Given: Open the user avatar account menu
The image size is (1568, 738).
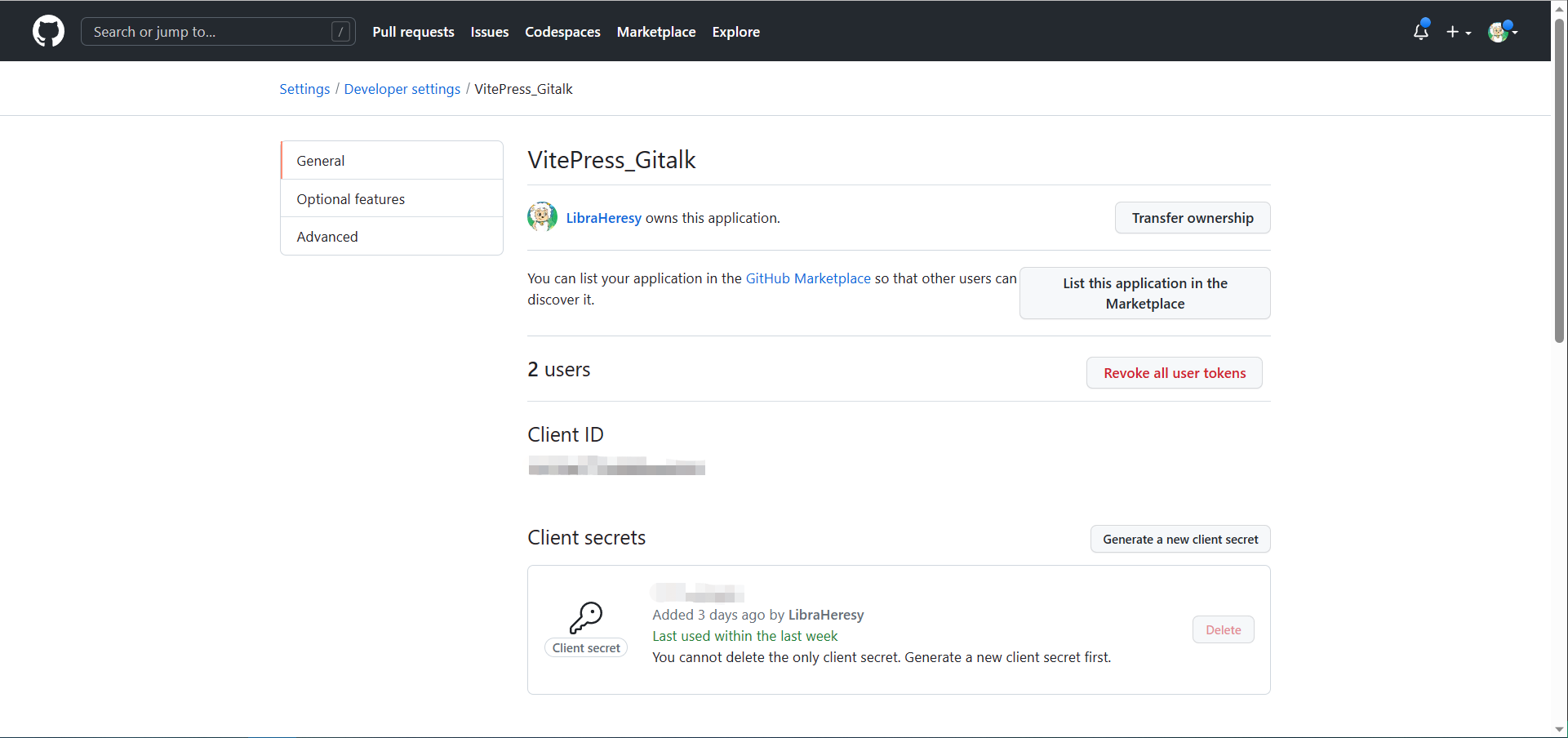Looking at the screenshot, I should tap(1502, 31).
